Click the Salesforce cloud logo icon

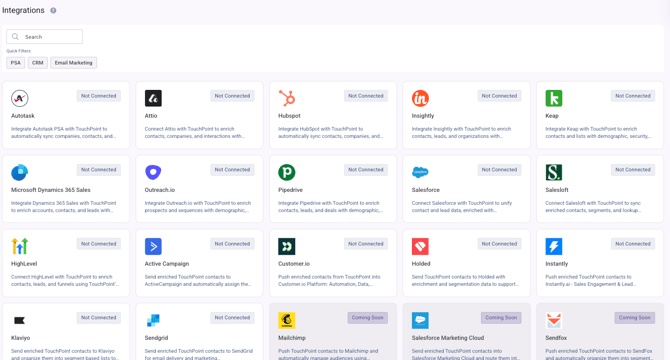tap(420, 172)
